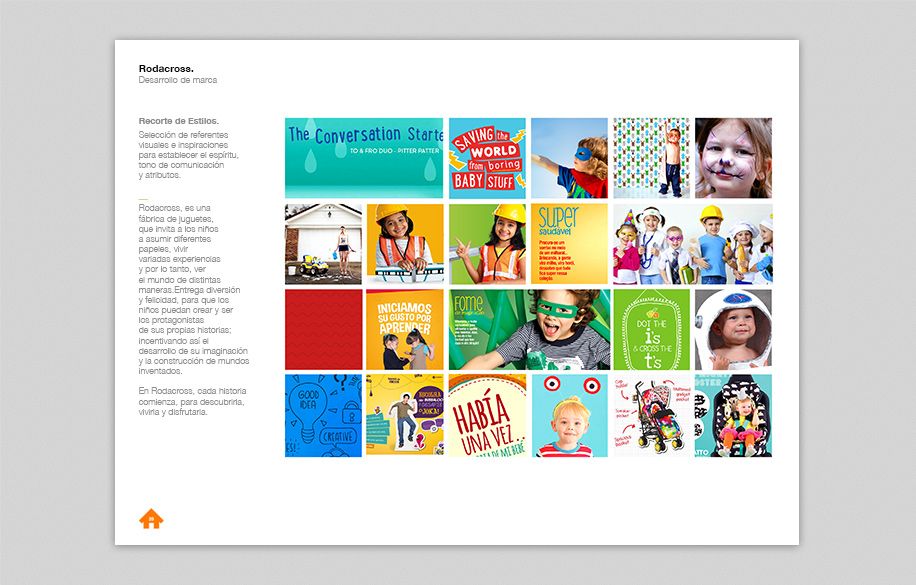Image resolution: width=916 pixels, height=585 pixels.
Task: Click the 'Rodacross.' title text
Action: pyautogui.click(x=166, y=69)
